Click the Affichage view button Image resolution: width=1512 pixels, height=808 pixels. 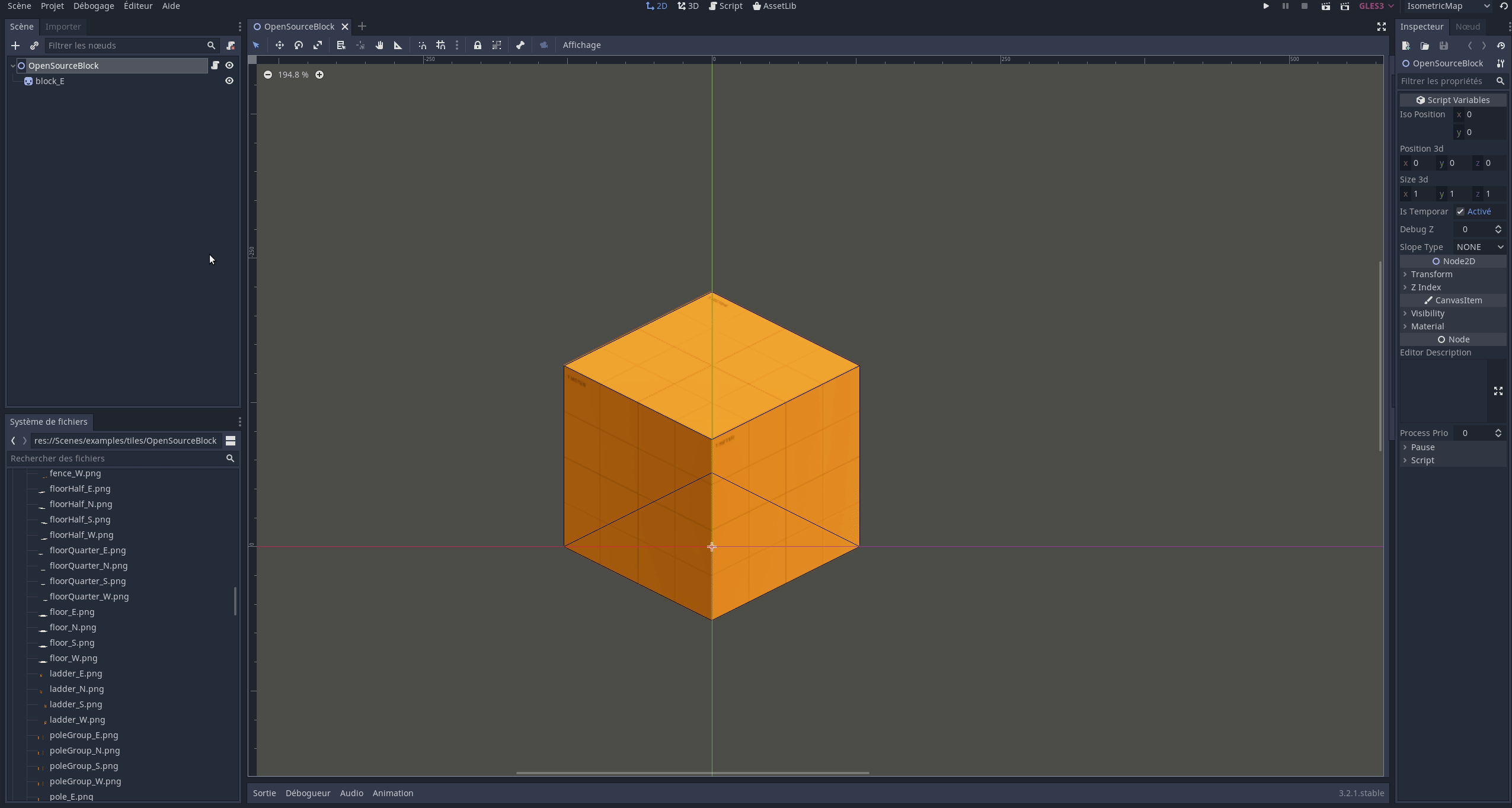pyautogui.click(x=581, y=45)
